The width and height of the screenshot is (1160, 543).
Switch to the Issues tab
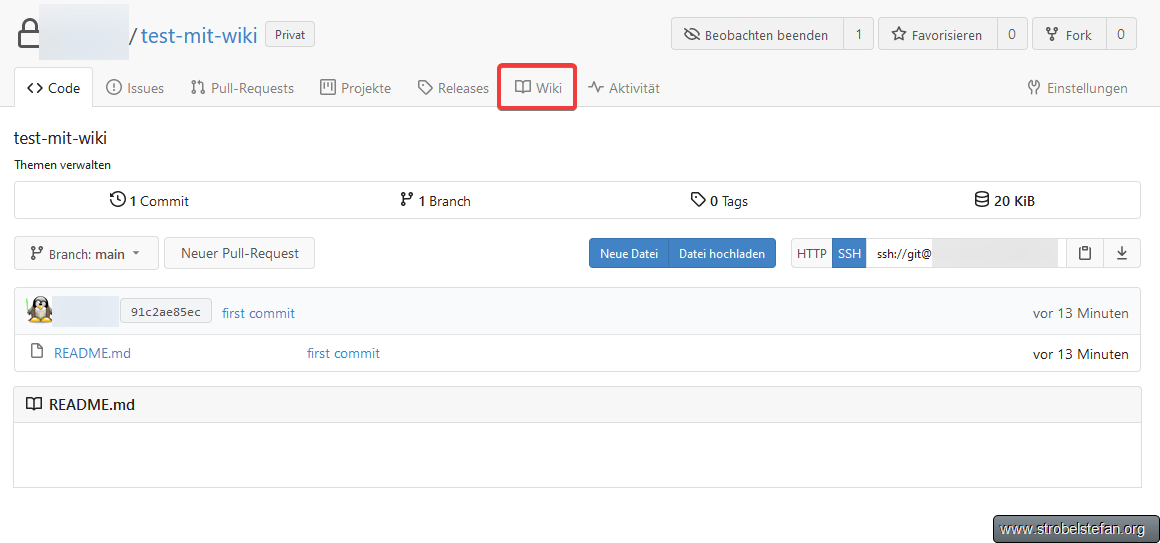(135, 88)
